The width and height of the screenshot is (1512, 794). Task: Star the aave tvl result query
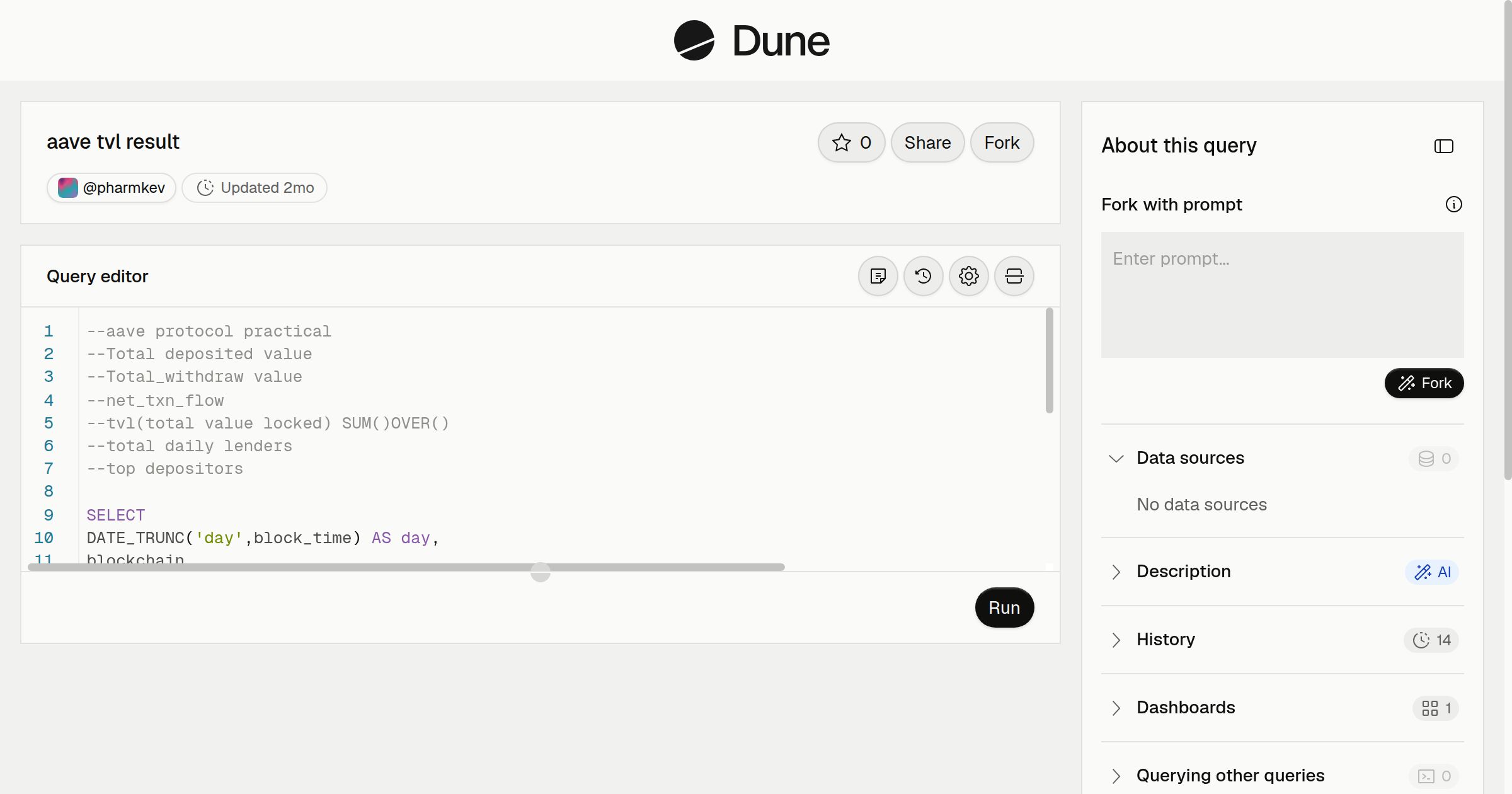852,142
